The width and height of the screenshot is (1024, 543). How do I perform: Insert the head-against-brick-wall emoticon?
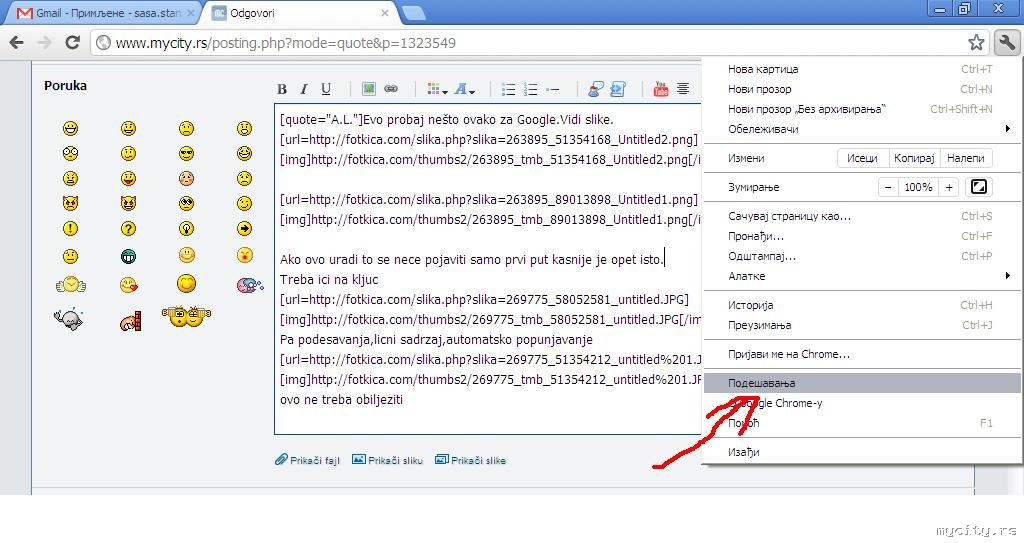pos(131,321)
